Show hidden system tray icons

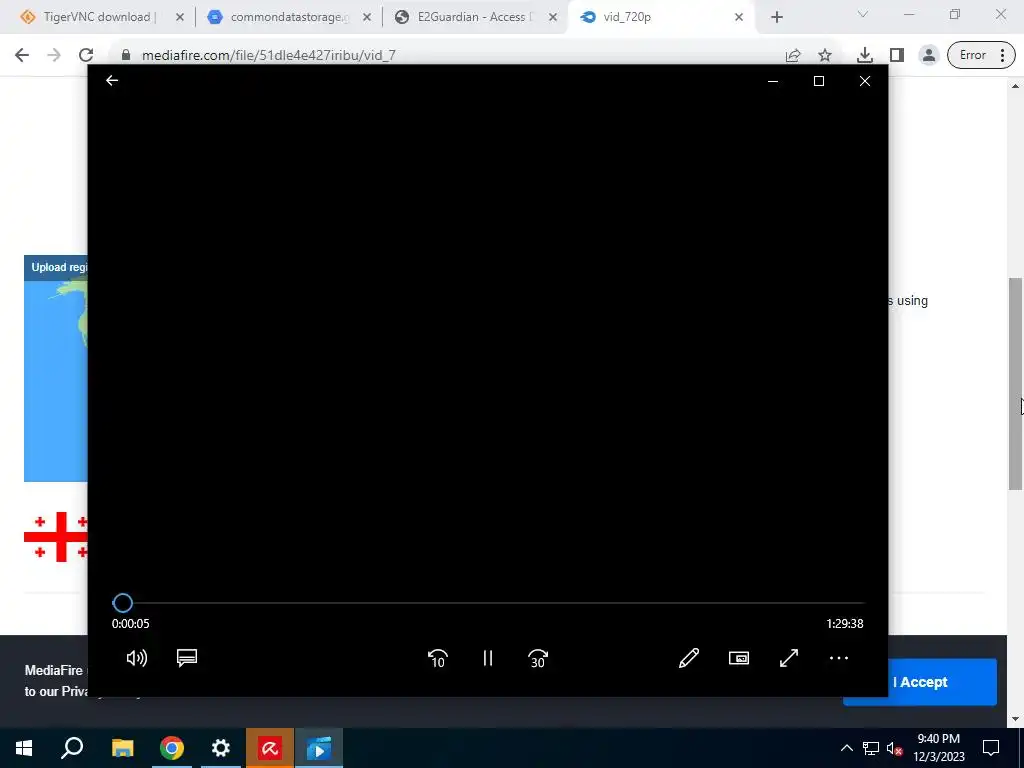846,748
